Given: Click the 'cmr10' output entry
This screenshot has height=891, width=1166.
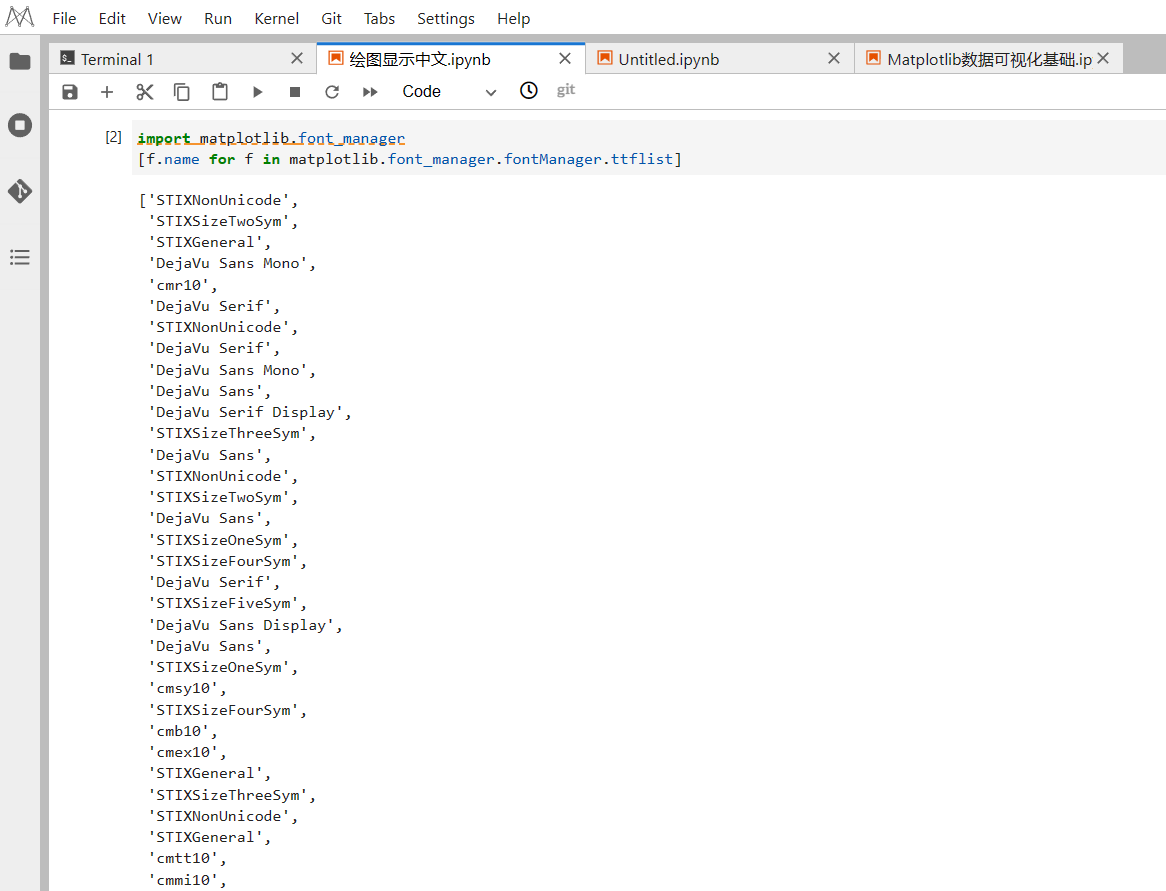Looking at the screenshot, I should click(x=183, y=285).
